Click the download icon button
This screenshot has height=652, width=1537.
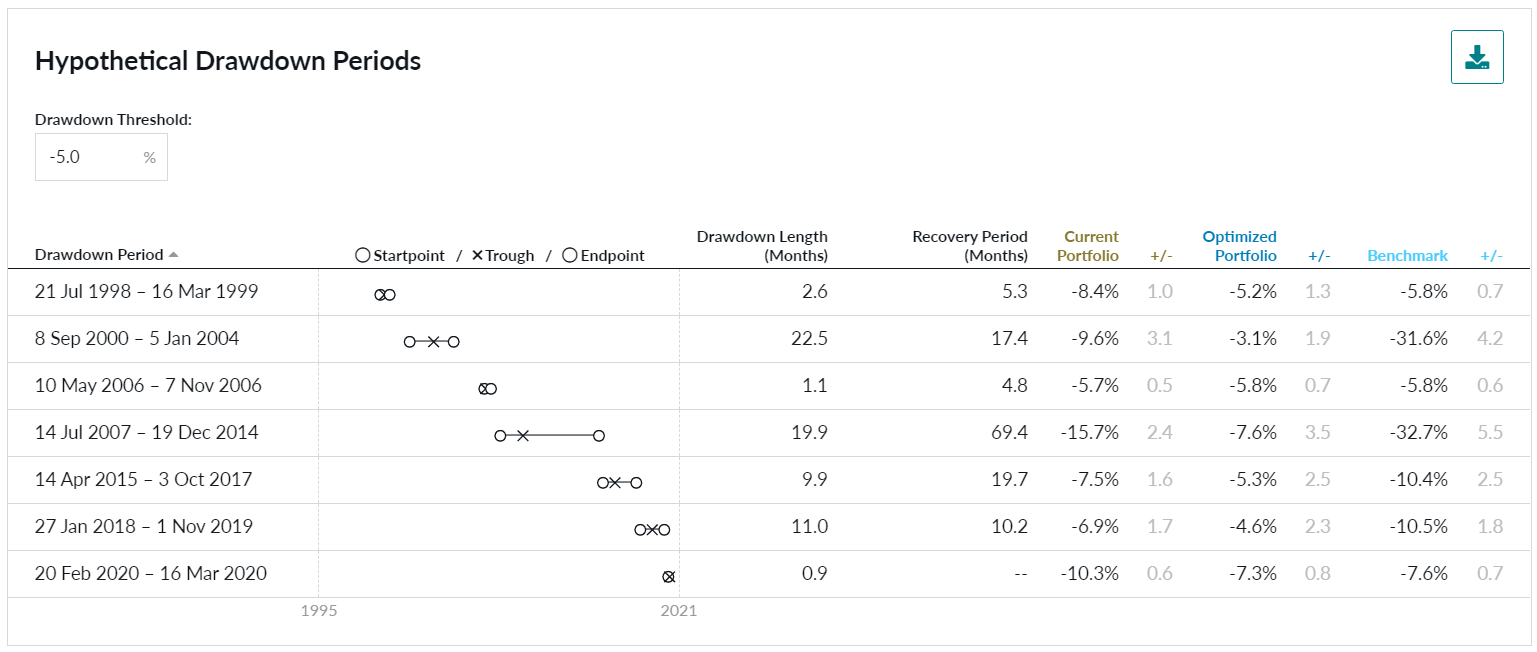click(x=1477, y=58)
